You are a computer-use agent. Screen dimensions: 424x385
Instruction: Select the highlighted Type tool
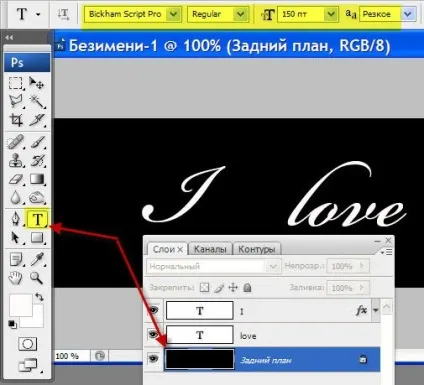tap(38, 219)
